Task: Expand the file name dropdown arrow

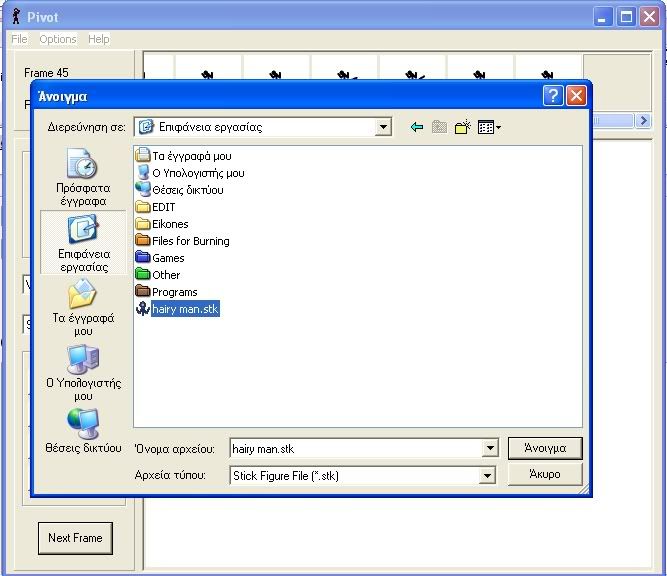Action: [489, 449]
